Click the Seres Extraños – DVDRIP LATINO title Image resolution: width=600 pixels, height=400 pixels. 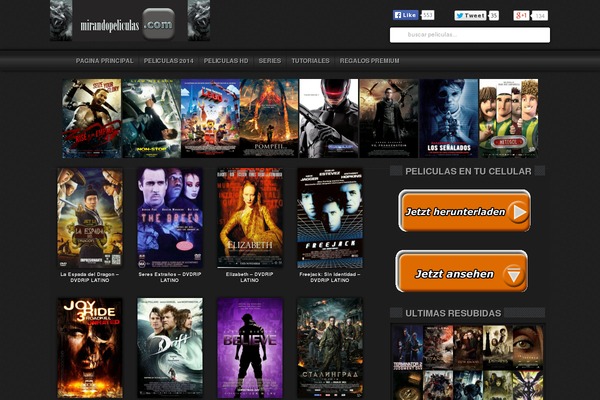pyautogui.click(x=170, y=277)
